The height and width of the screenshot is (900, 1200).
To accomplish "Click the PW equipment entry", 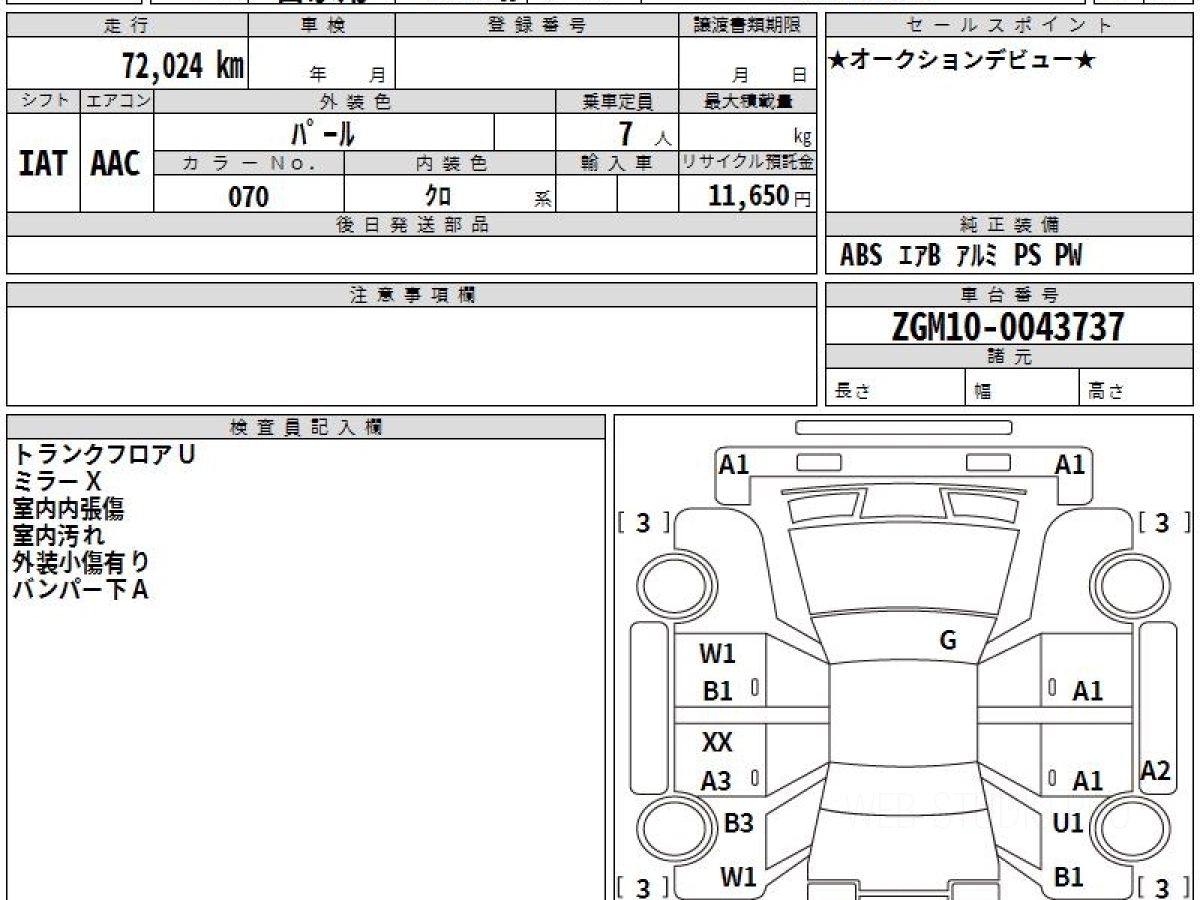I will click(1068, 256).
